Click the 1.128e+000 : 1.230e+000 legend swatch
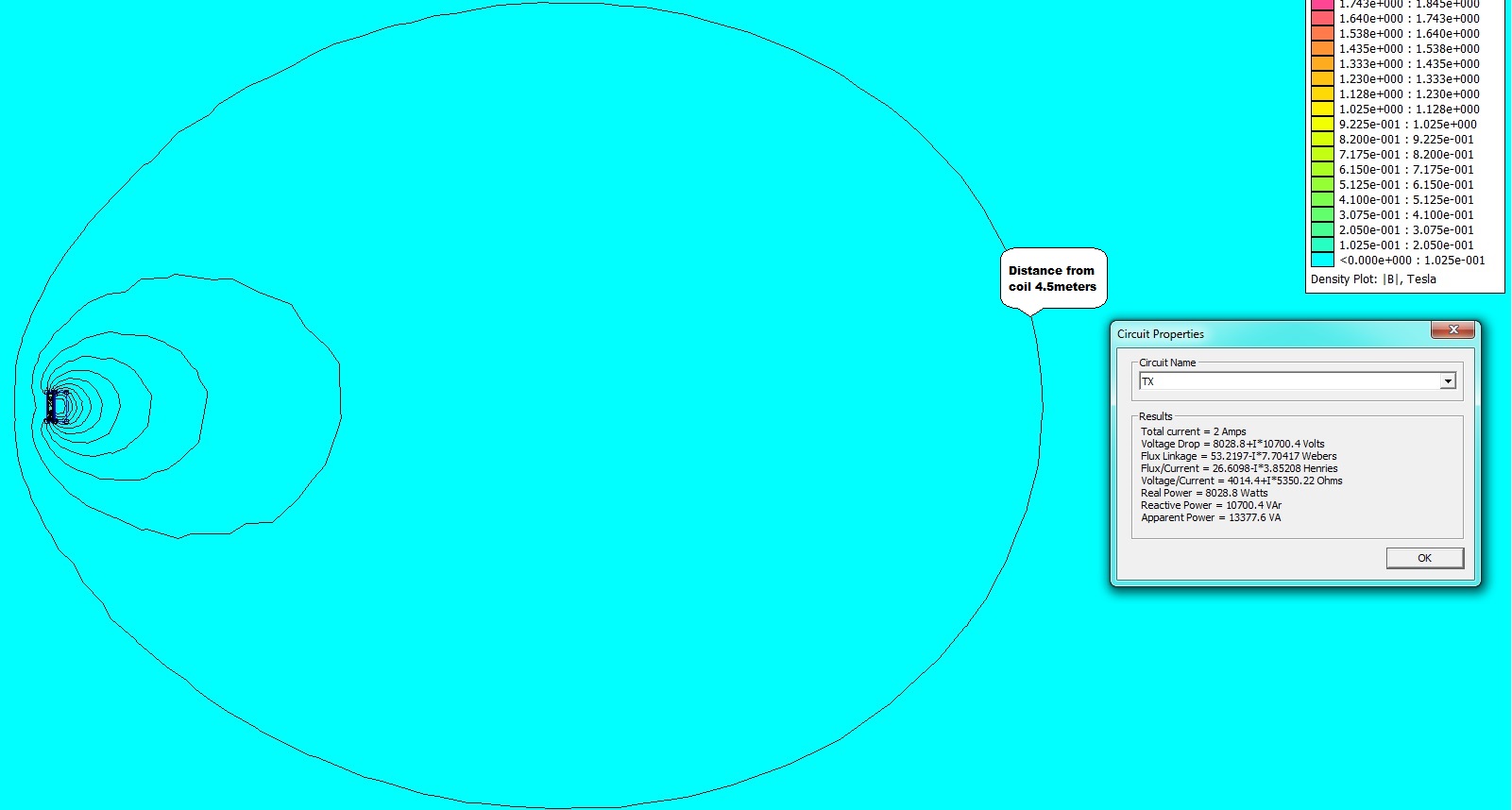 (x=1322, y=93)
